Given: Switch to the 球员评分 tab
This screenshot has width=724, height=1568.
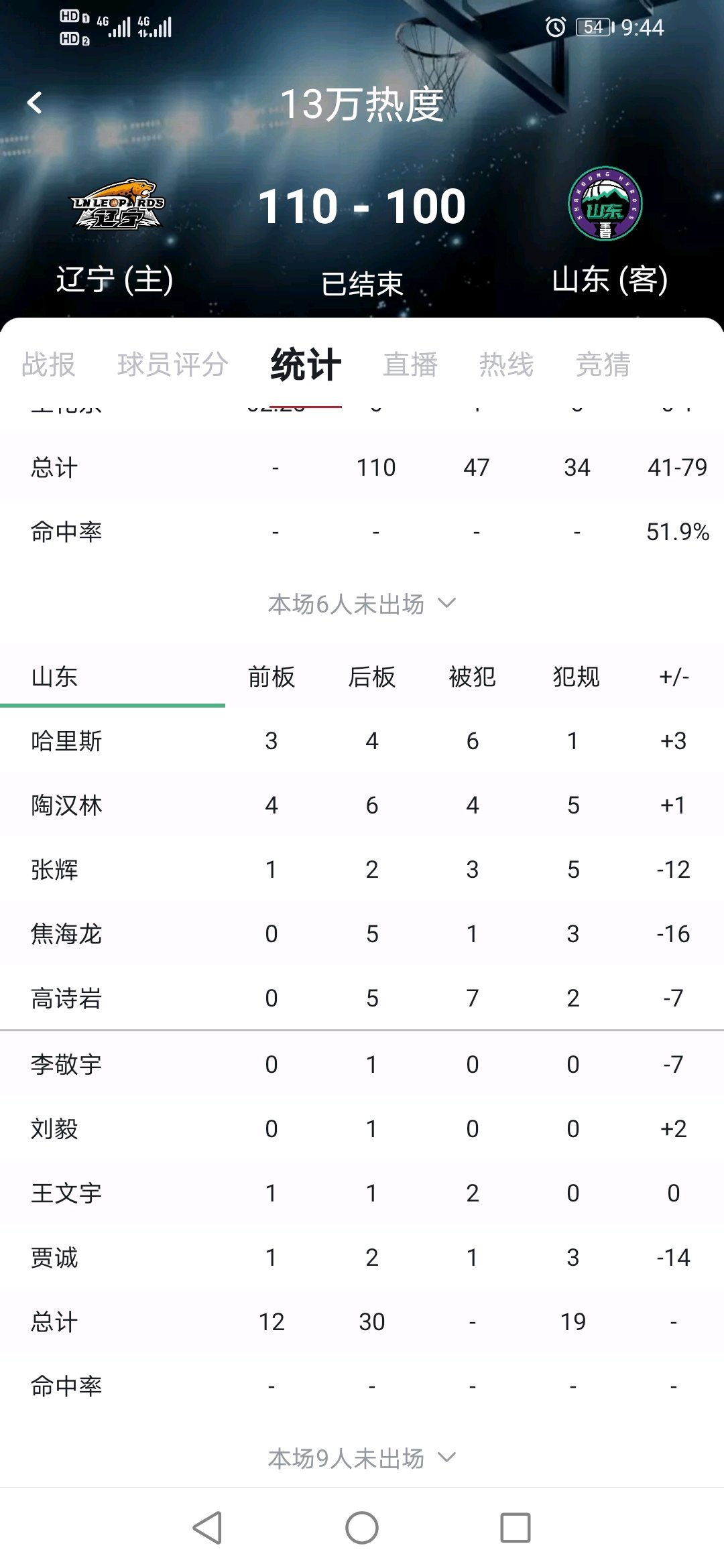Looking at the screenshot, I should (173, 365).
